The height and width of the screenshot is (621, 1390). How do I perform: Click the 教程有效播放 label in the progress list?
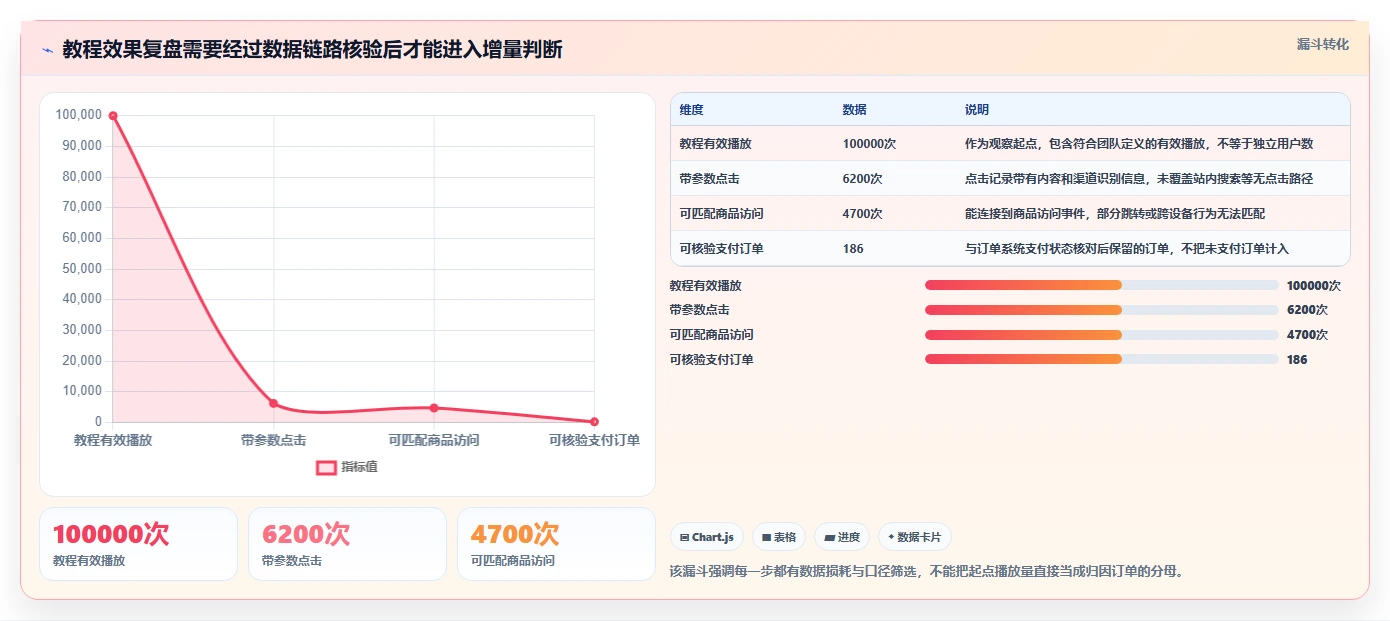coord(706,285)
